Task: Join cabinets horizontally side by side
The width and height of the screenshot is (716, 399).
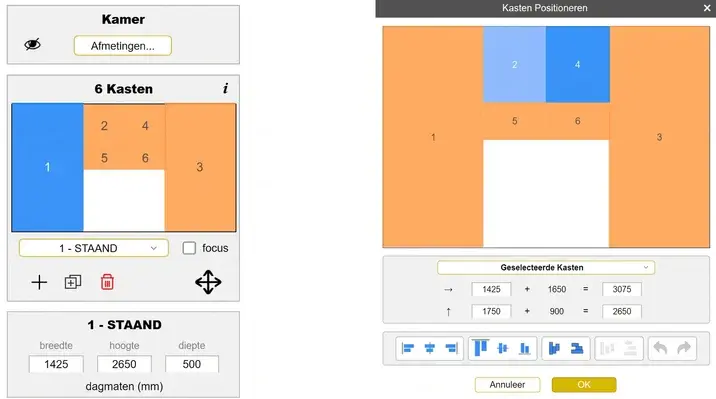Action: pos(554,349)
